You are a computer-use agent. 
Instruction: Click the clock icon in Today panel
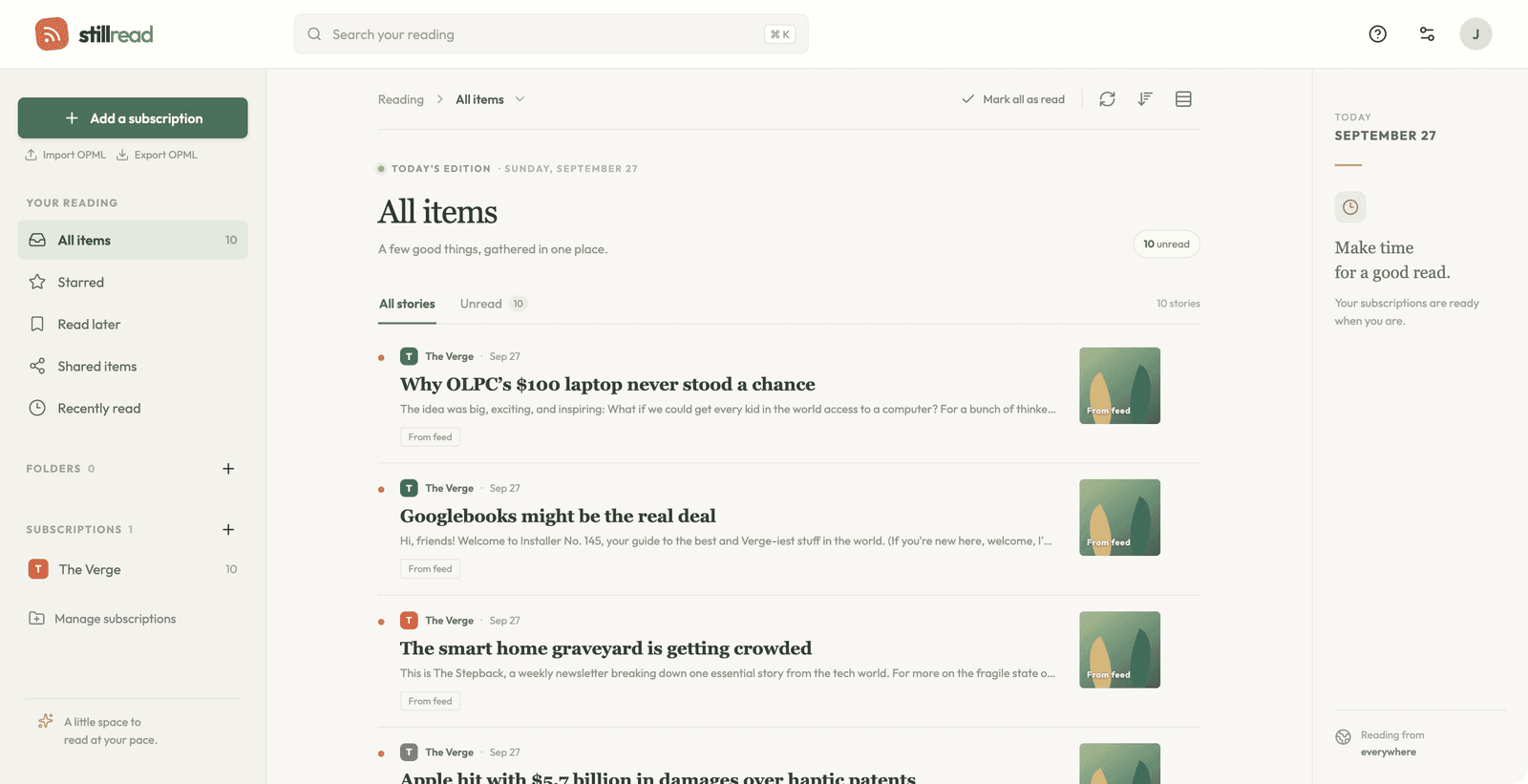[1350, 207]
